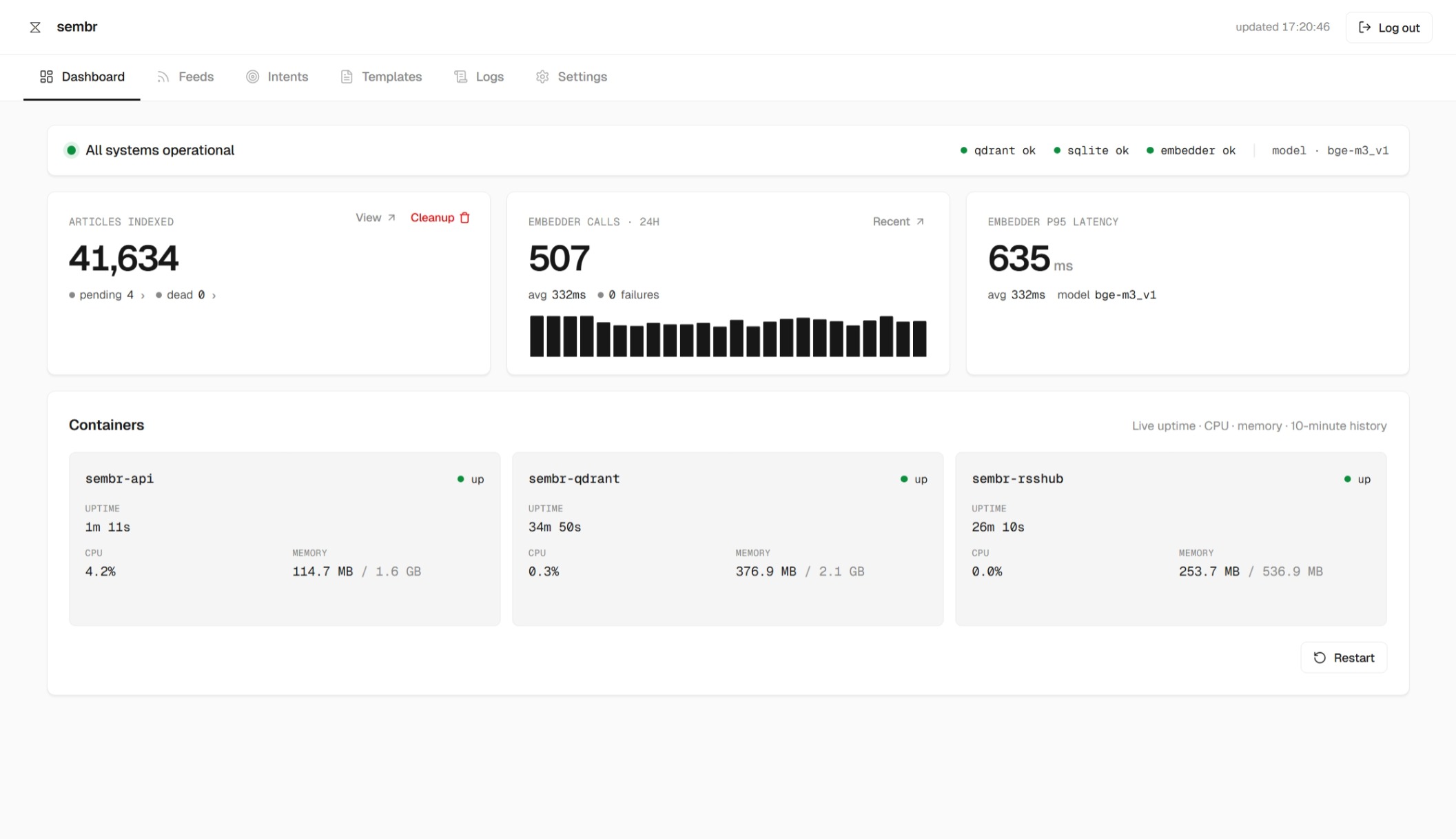
Task: Click the green All systems operational dot
Action: tap(71, 150)
